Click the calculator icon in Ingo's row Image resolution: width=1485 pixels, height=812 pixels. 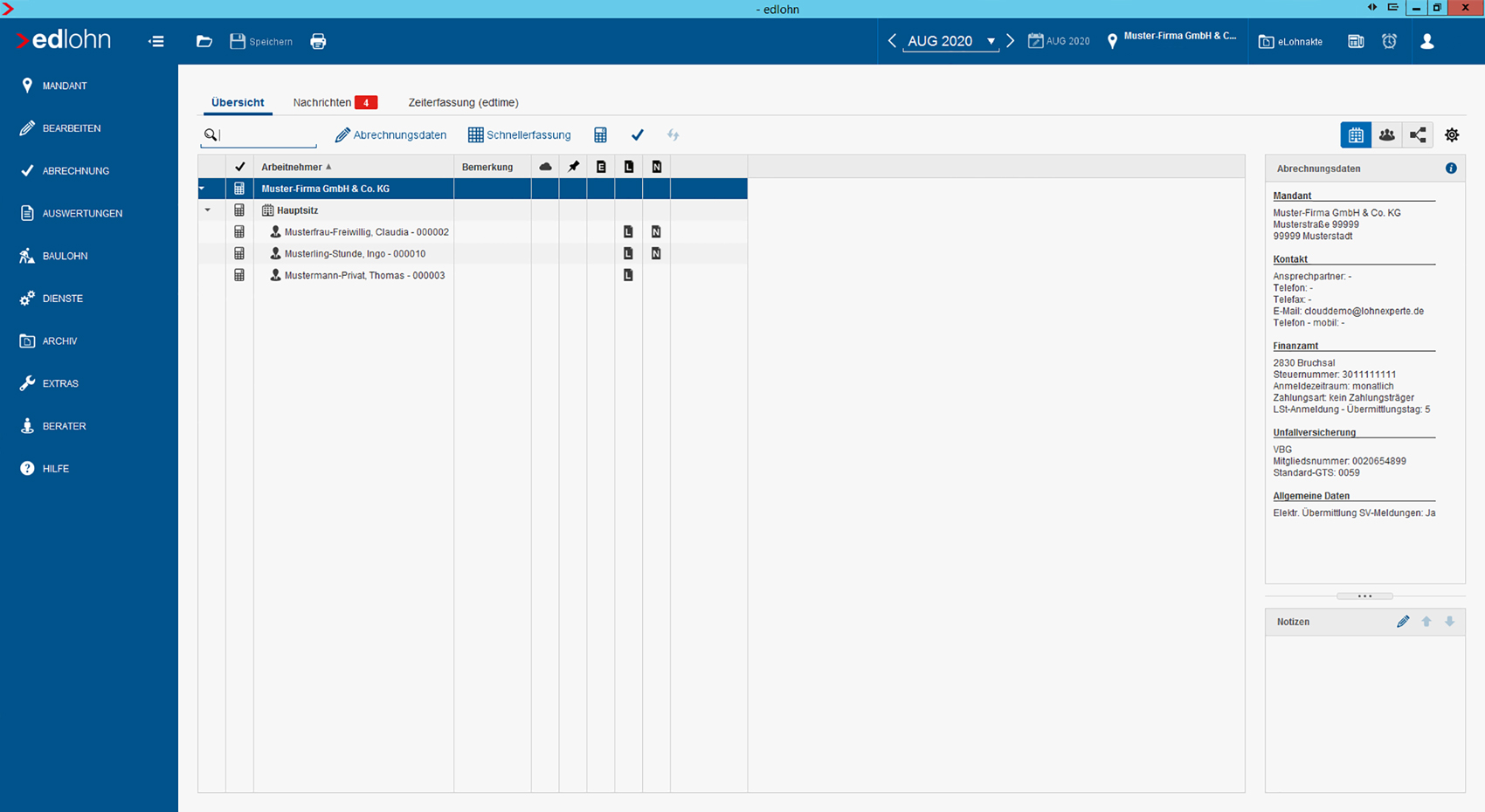[x=239, y=253]
